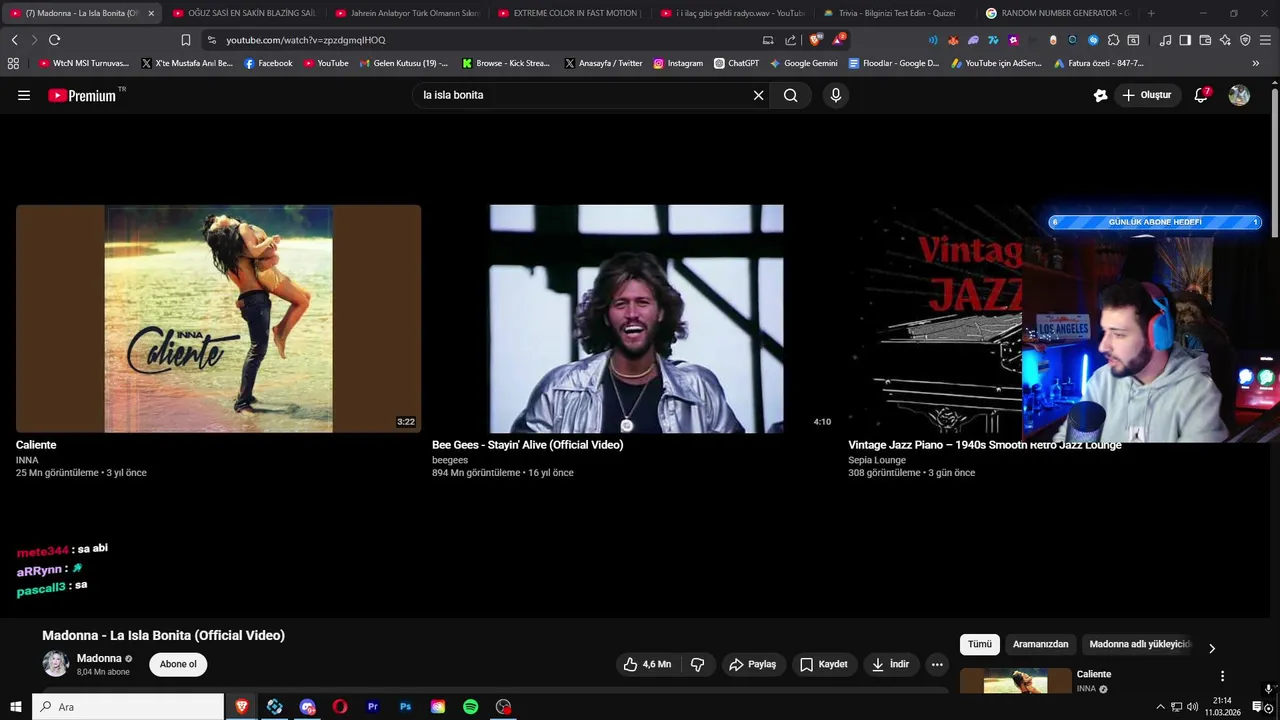
Task: Open the Windows Start menu
Action: [x=15, y=707]
